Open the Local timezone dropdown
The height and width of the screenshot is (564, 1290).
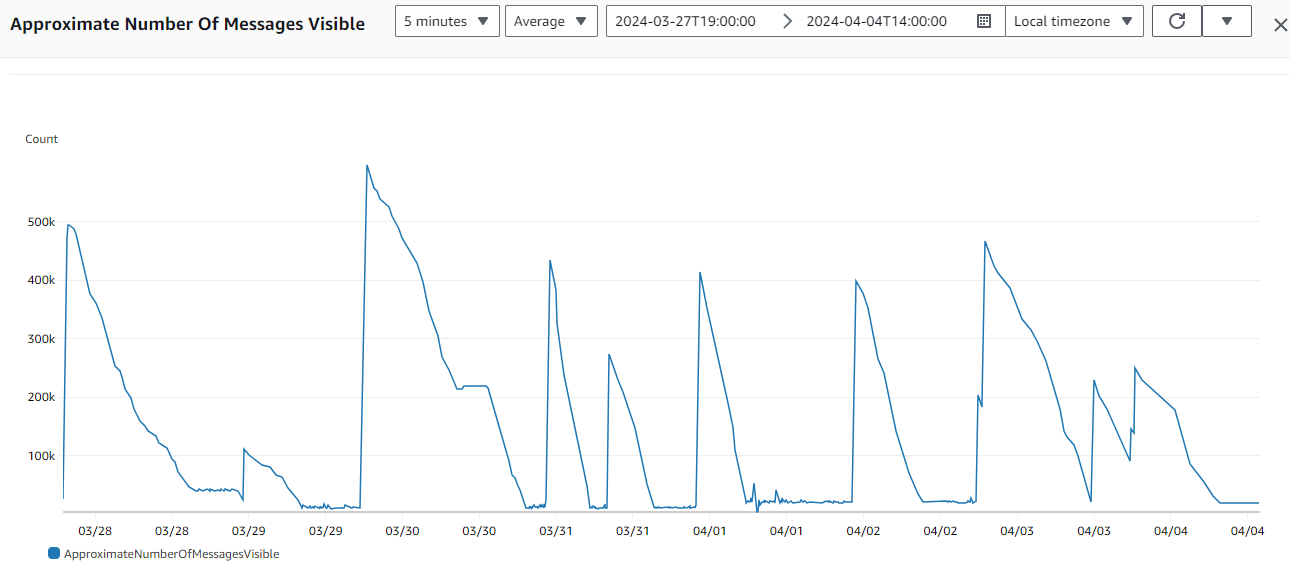[x=1074, y=21]
